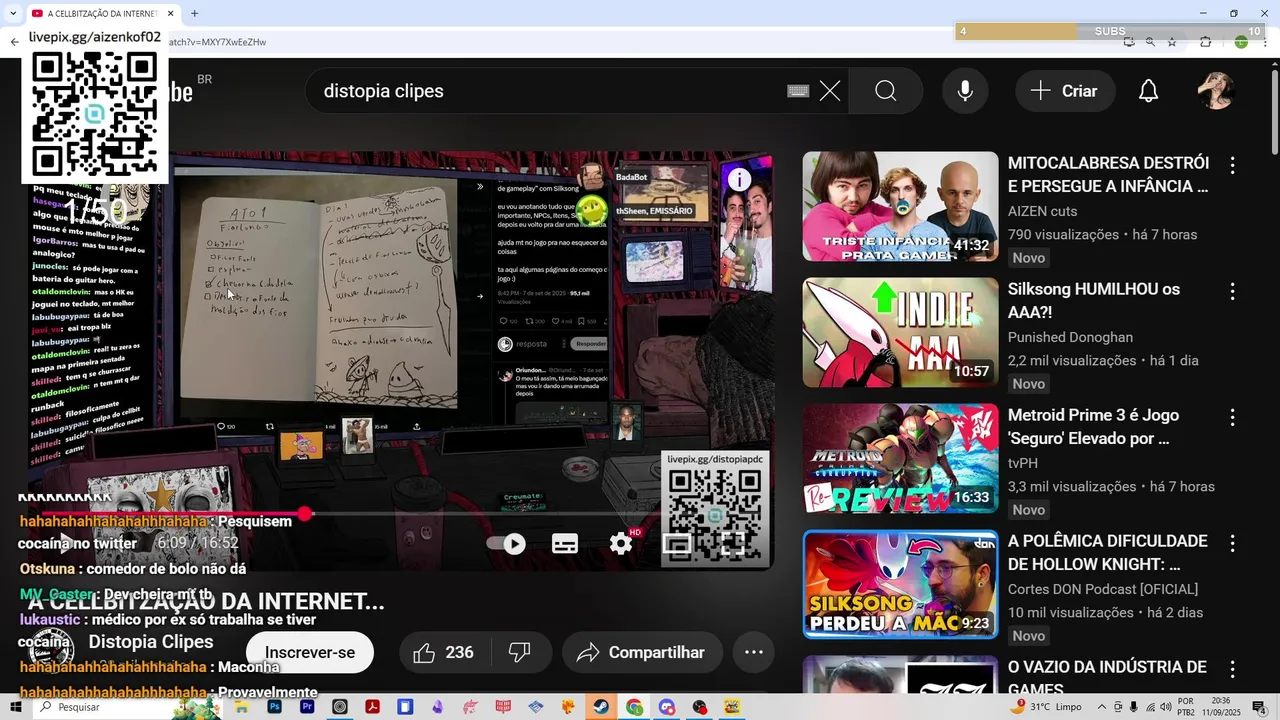Open Steam from the taskbar

(x=601, y=707)
